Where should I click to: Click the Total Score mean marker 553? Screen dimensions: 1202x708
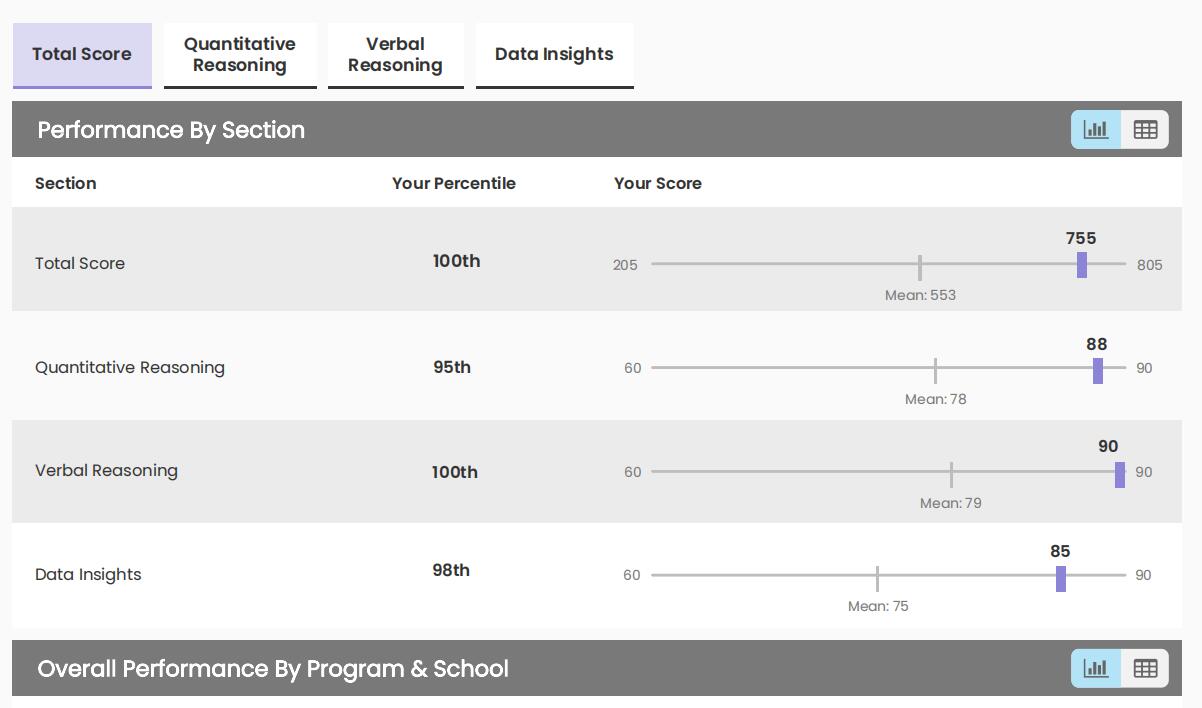pos(920,268)
